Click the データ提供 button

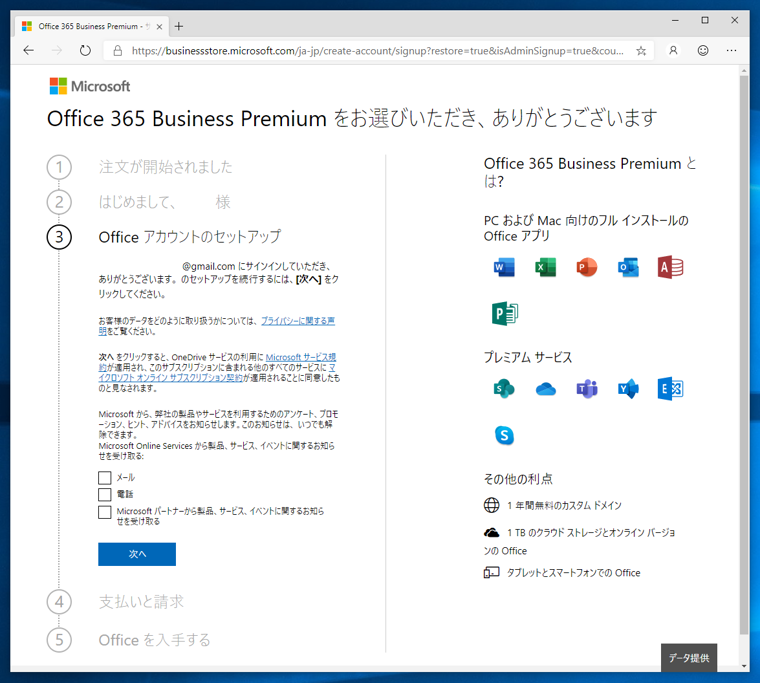pyautogui.click(x=689, y=658)
